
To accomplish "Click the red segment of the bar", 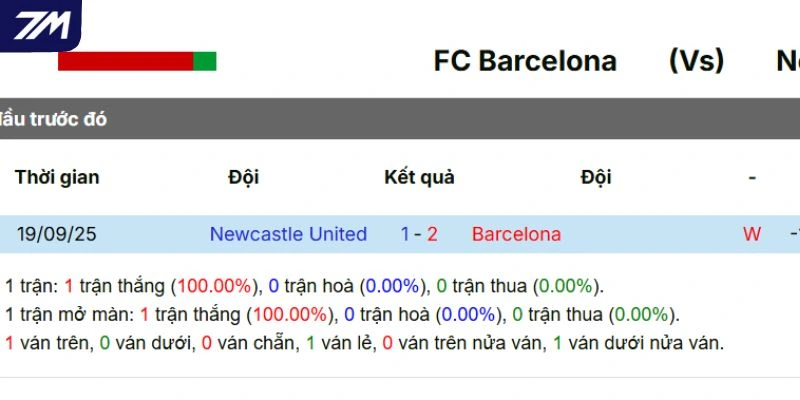I will coord(125,61).
